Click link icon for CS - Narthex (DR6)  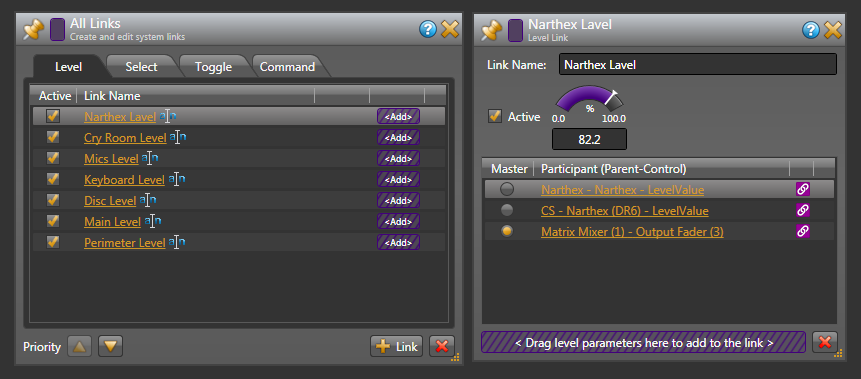tap(803, 210)
